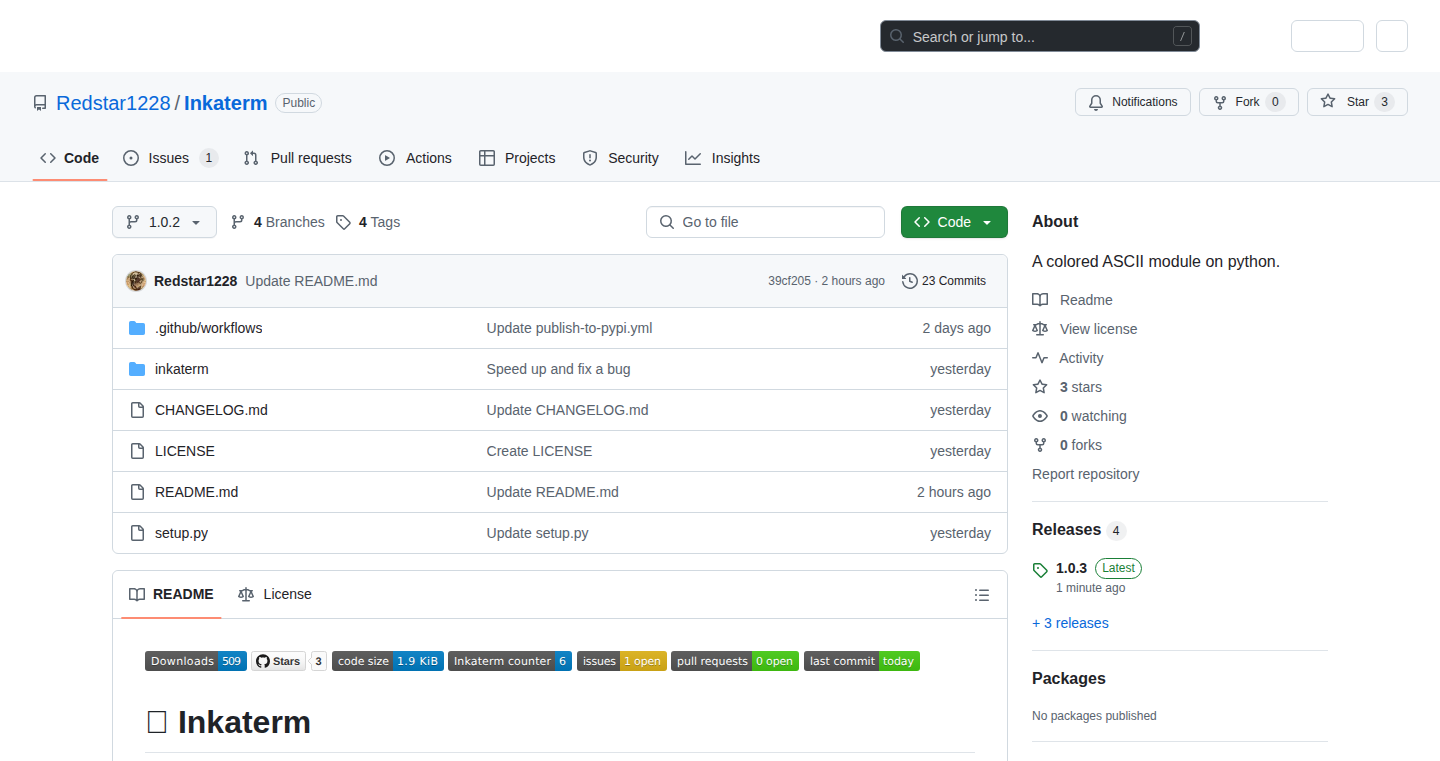Focus the Search or jump to field
The width and height of the screenshot is (1440, 761).
pyautogui.click(x=1040, y=37)
